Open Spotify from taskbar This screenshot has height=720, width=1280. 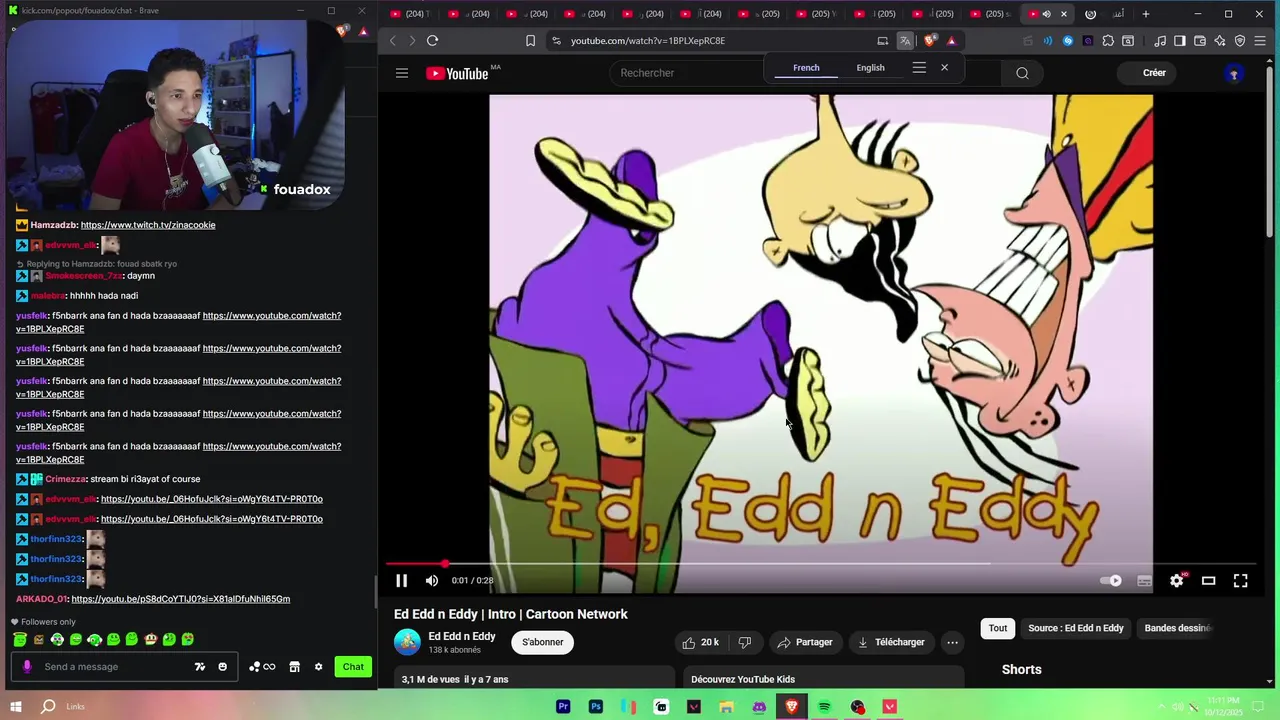click(x=824, y=707)
